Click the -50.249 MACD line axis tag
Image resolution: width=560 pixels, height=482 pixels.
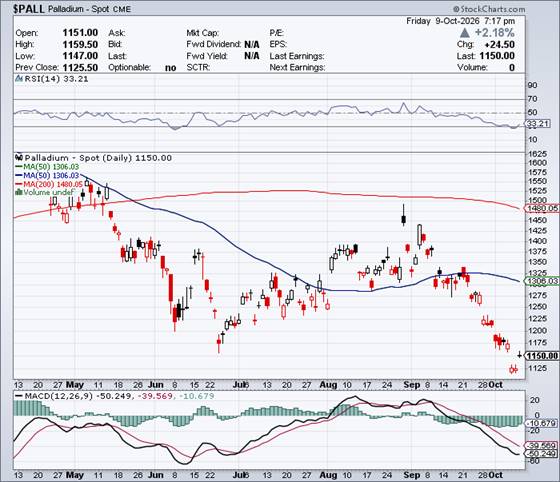[542, 453]
